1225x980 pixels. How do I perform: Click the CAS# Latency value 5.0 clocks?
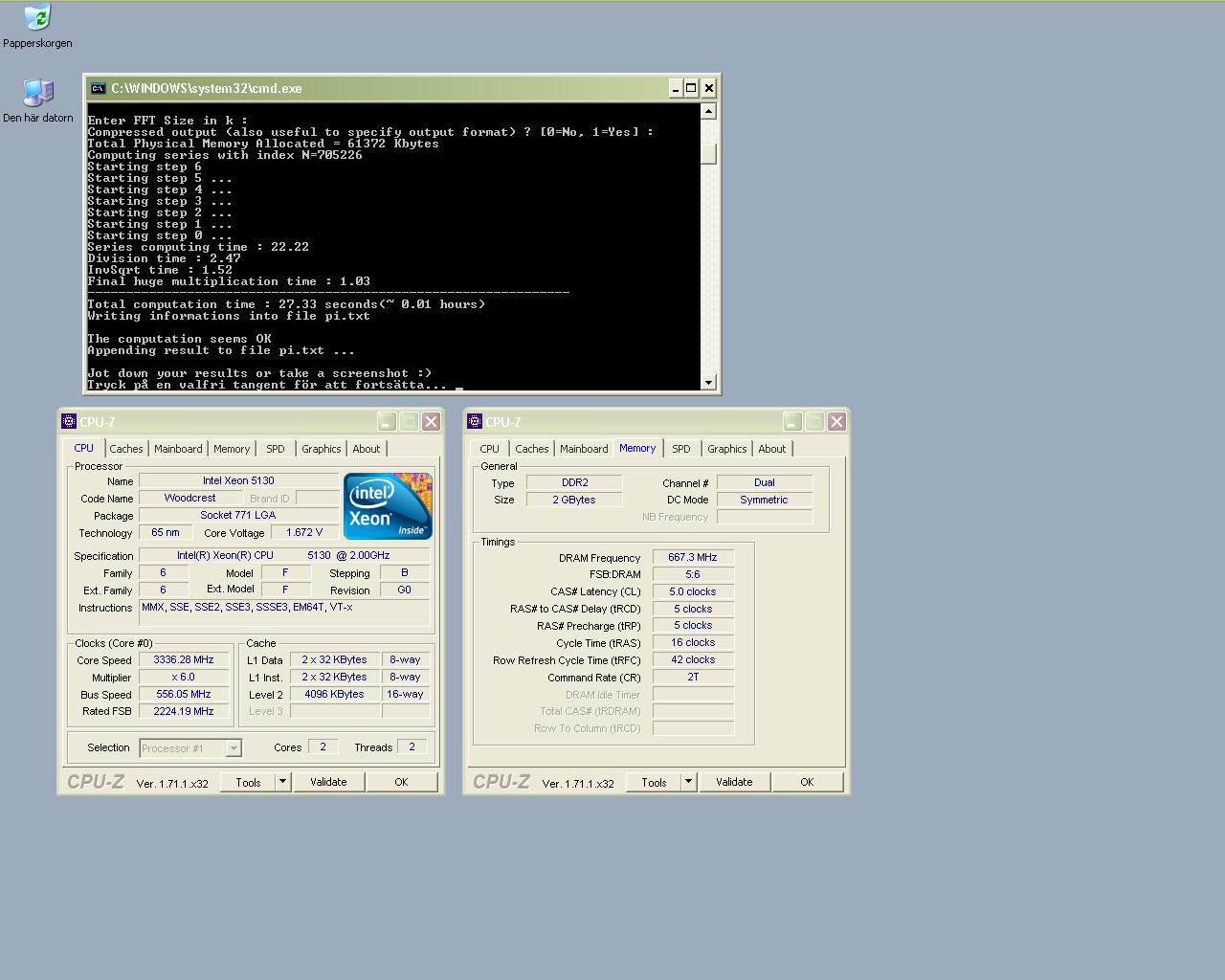693,591
